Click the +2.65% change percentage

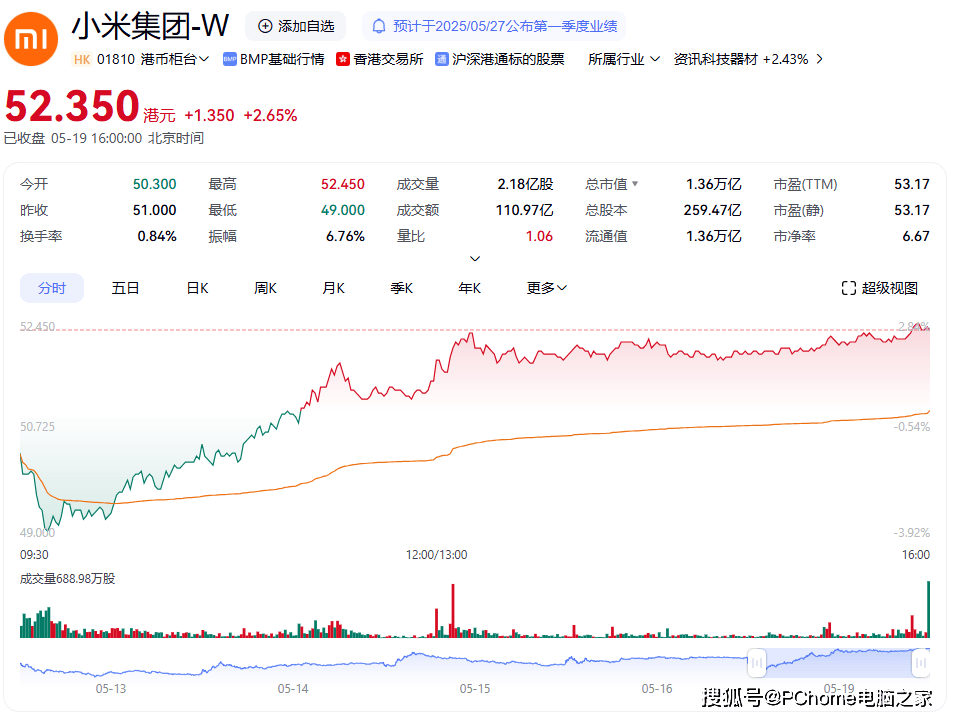(x=270, y=115)
